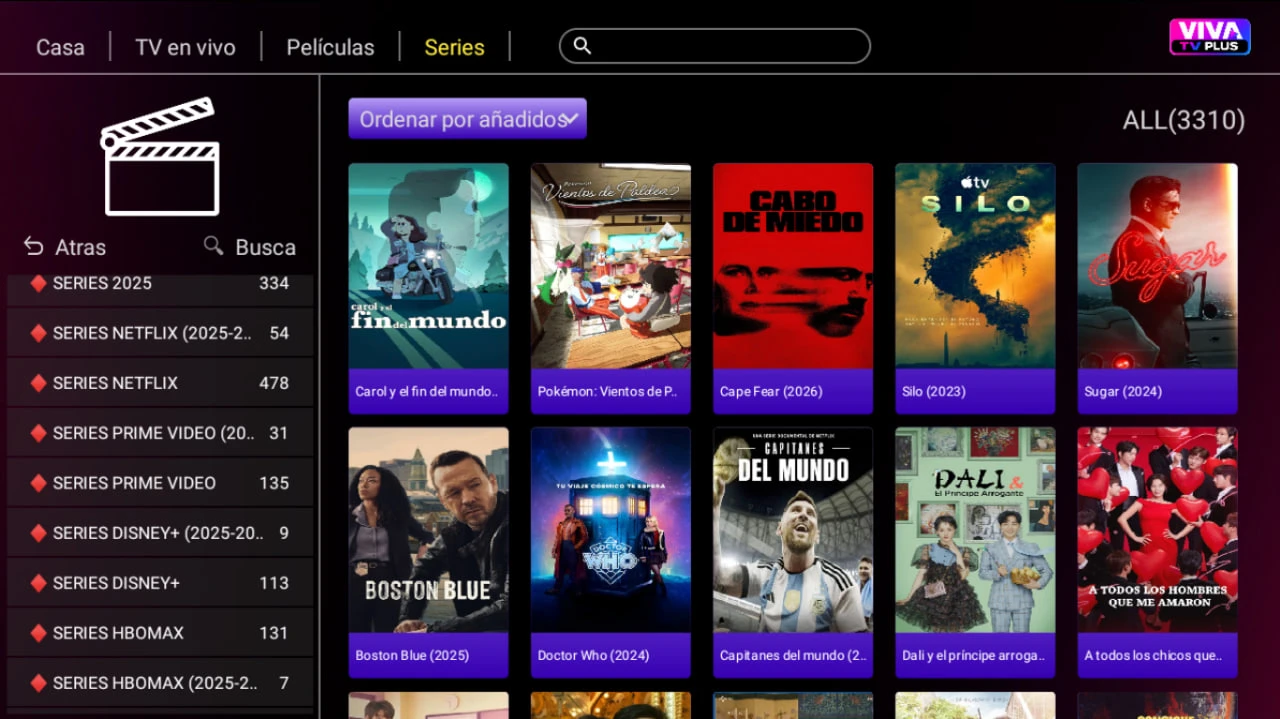Viewport: 1280px width, 719px height.
Task: Open the Doctor Who poster
Action: [611, 530]
